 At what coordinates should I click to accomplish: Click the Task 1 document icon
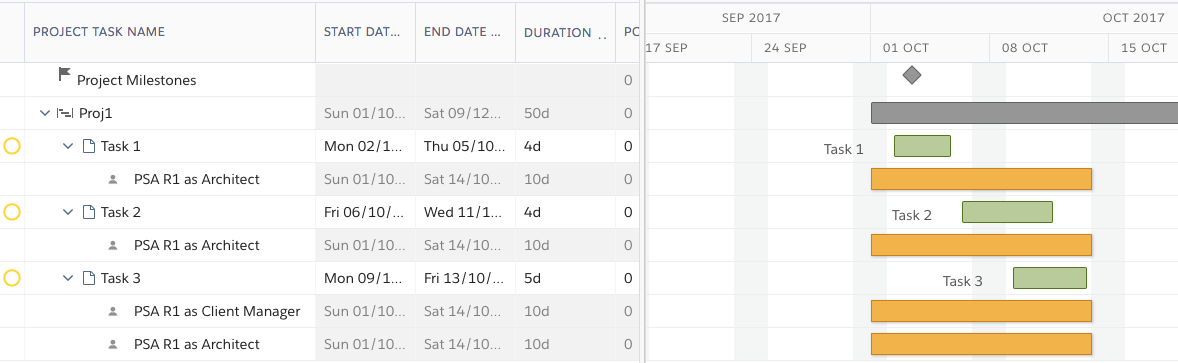pos(88,147)
